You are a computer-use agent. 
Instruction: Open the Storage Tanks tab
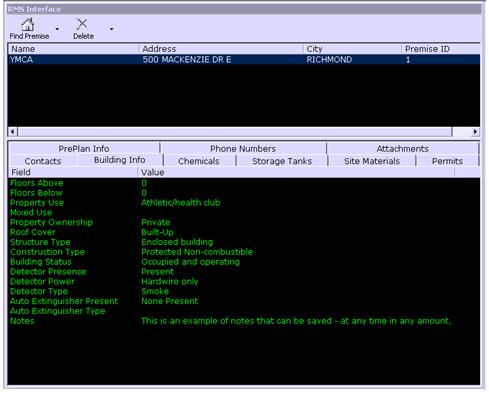282,161
